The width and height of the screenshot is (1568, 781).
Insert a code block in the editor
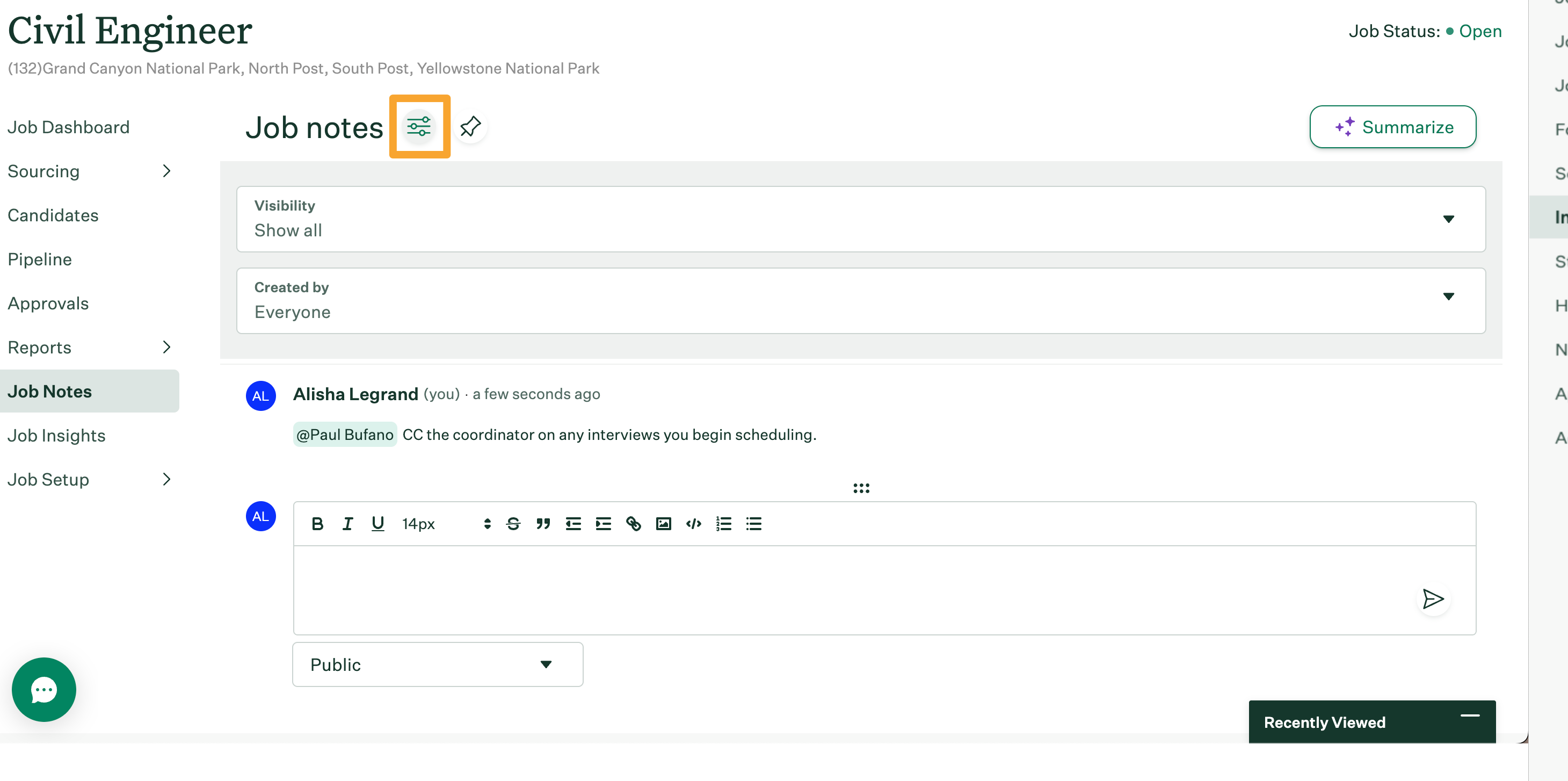tap(693, 524)
